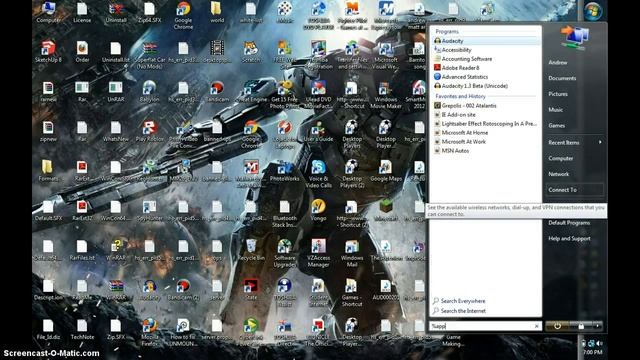Click the Start orb button

(x=593, y=11)
